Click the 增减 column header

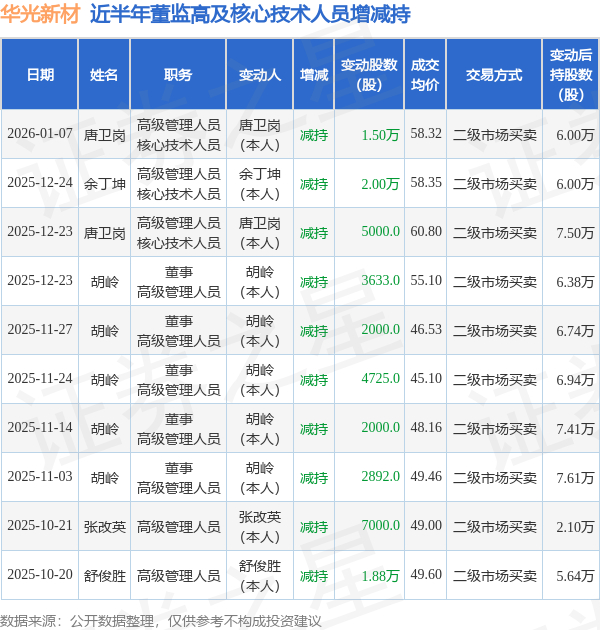(x=314, y=75)
